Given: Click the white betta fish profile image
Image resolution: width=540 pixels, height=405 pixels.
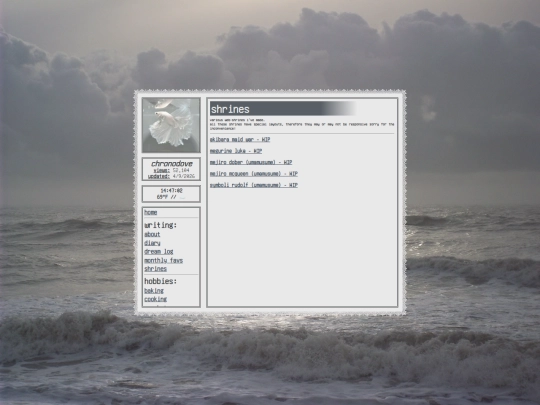Looking at the screenshot, I should [x=171, y=125].
